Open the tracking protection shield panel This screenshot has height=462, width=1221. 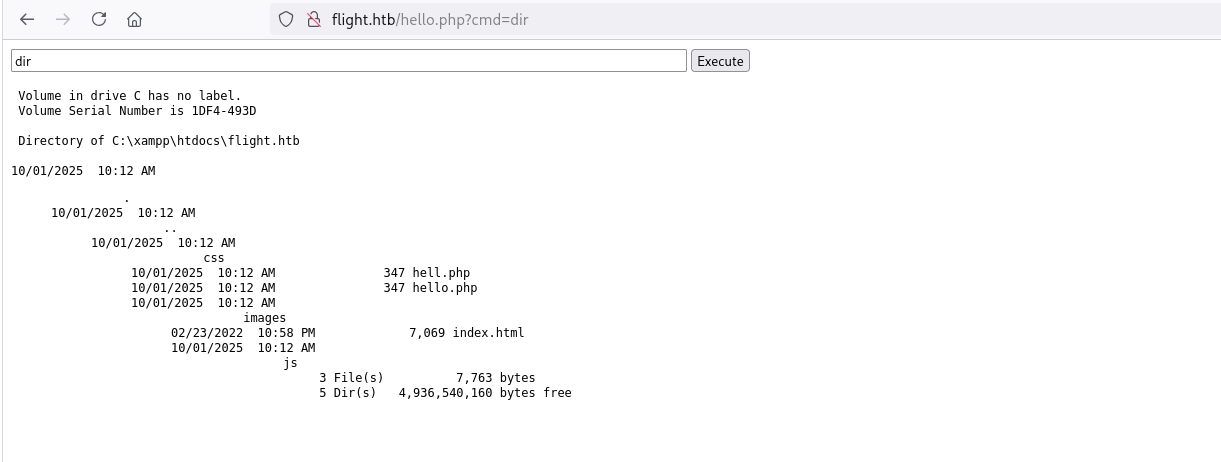click(286, 19)
